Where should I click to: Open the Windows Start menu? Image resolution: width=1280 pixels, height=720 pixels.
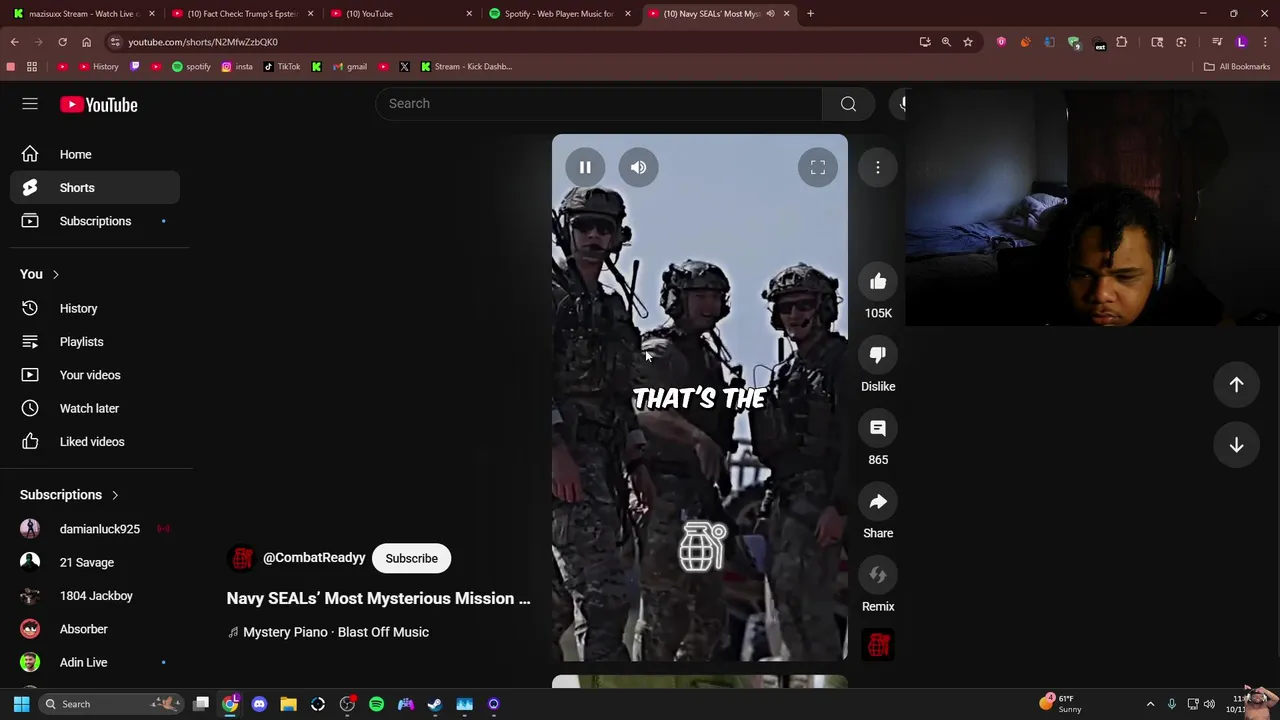coord(21,704)
